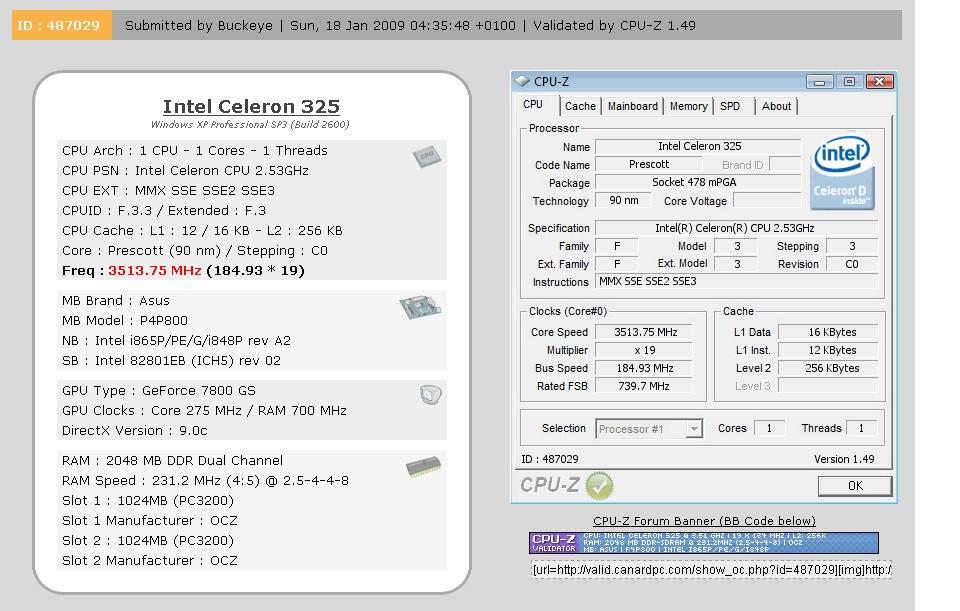Click the OK button in CPU-Z

tap(855, 486)
